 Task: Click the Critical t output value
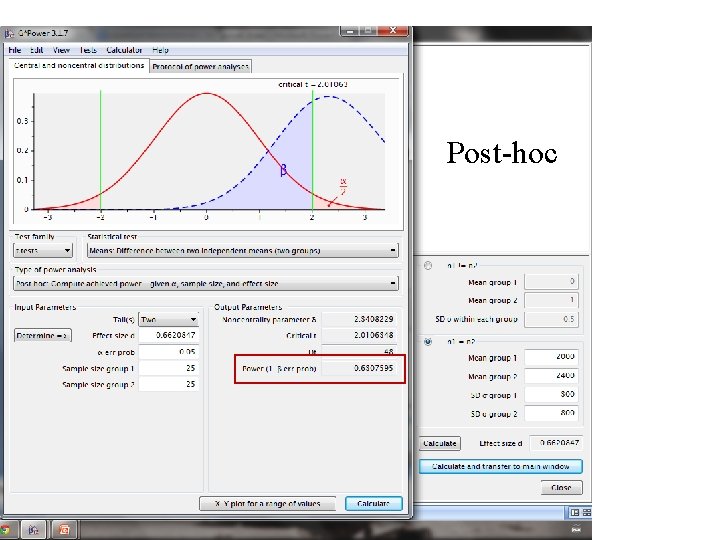359,335
